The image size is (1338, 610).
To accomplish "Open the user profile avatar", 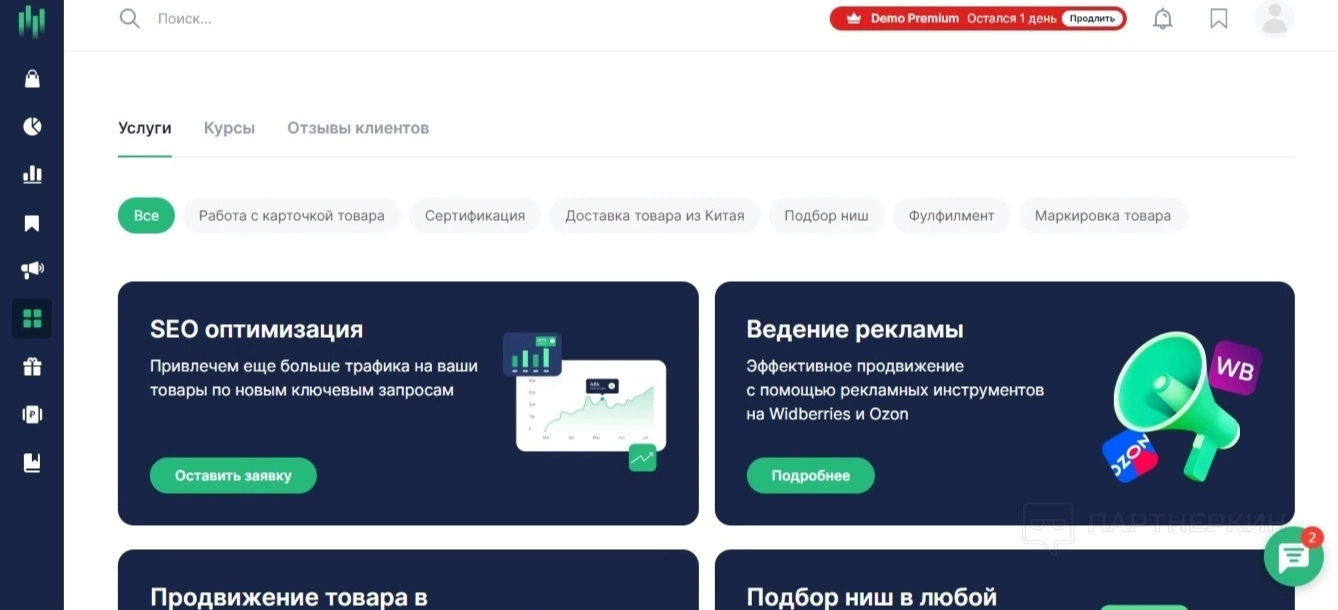I will (1275, 18).
